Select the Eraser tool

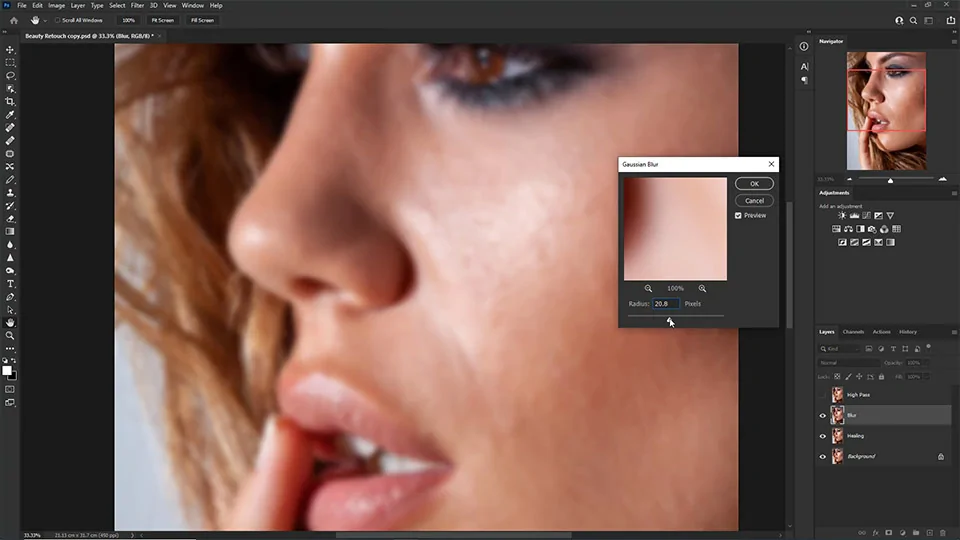click(x=10, y=219)
